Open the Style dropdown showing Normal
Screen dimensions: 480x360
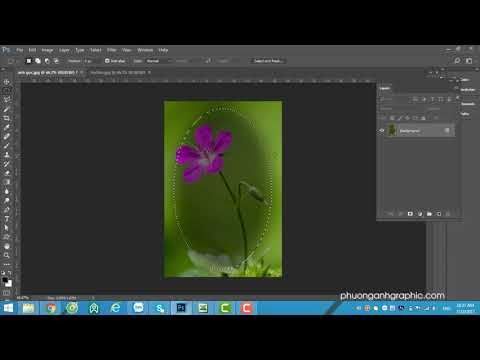159,61
